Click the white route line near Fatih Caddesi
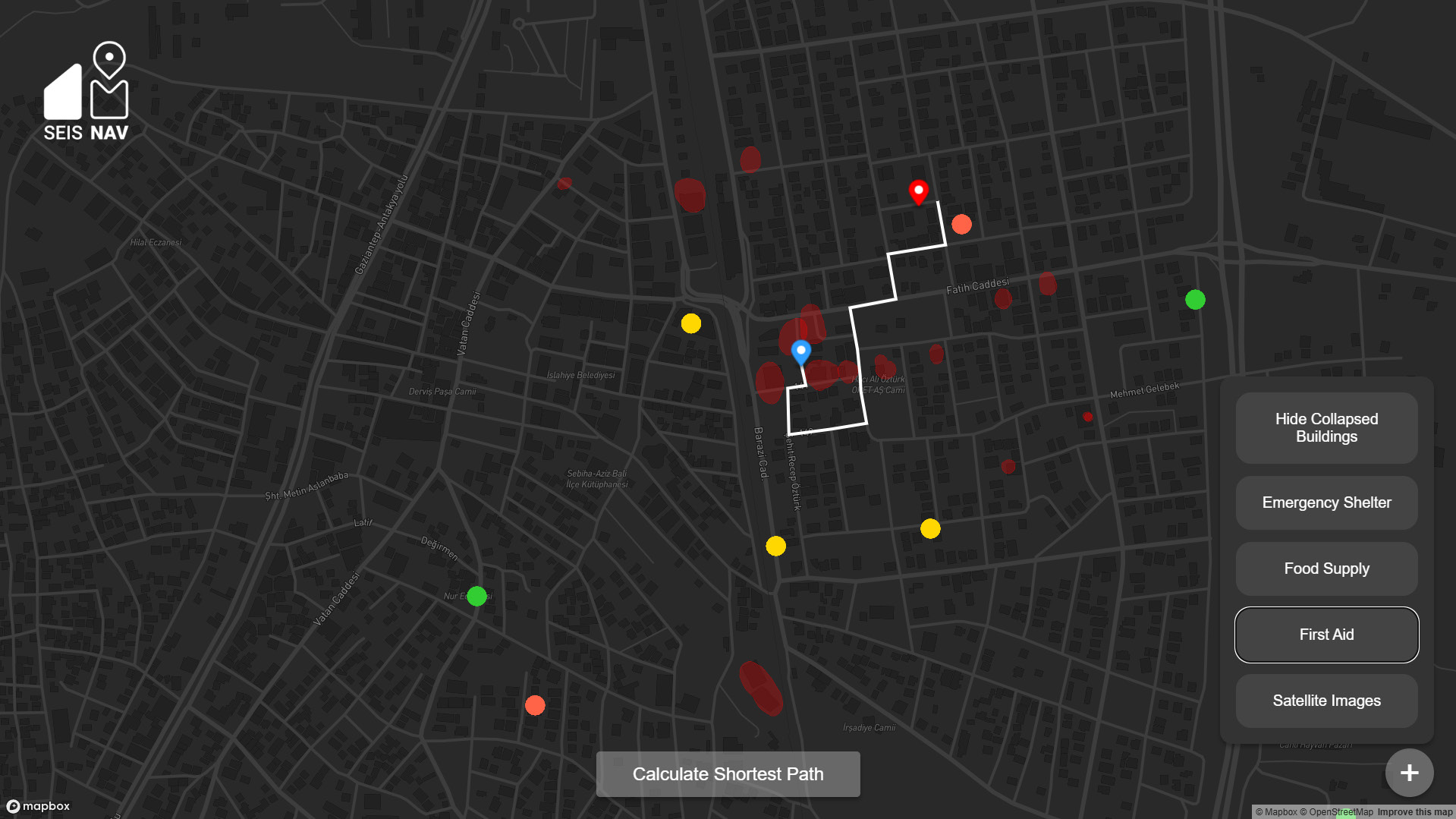Viewport: 1456px width, 819px height. [873, 303]
